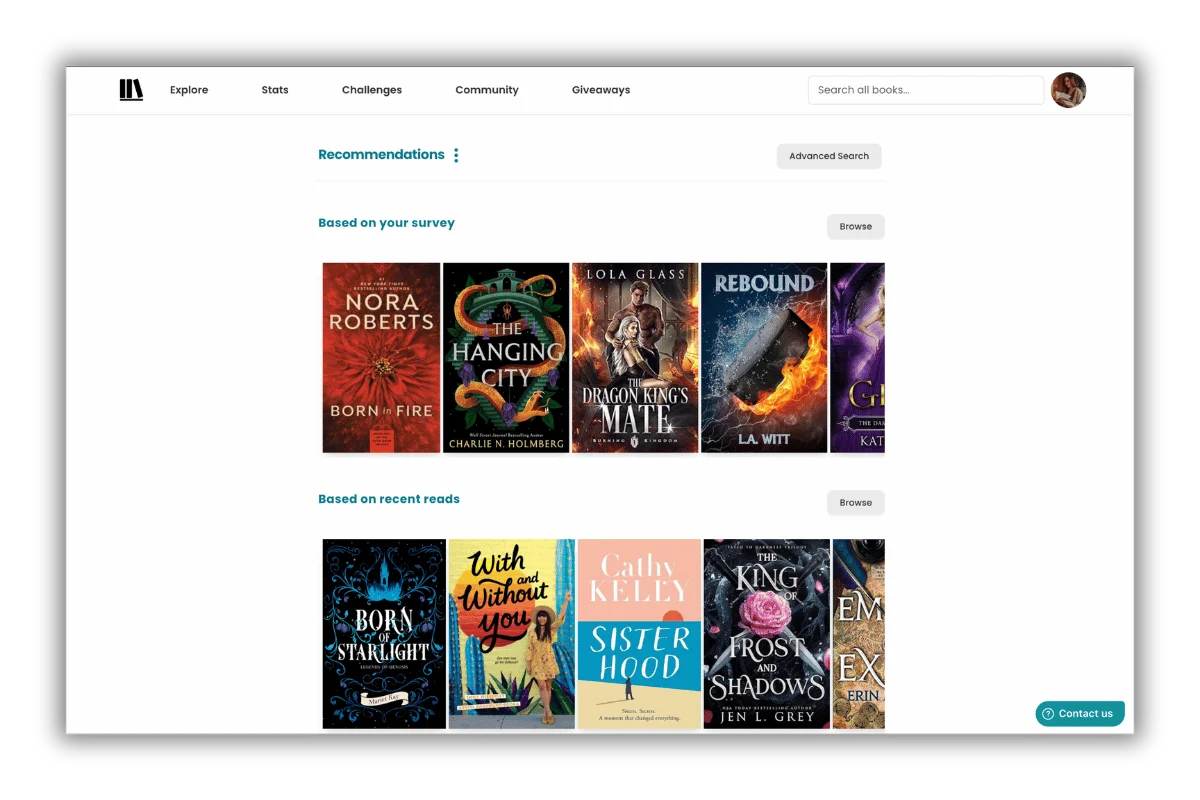1200x800 pixels.
Task: Open your profile avatar menu
Action: pyautogui.click(x=1068, y=89)
